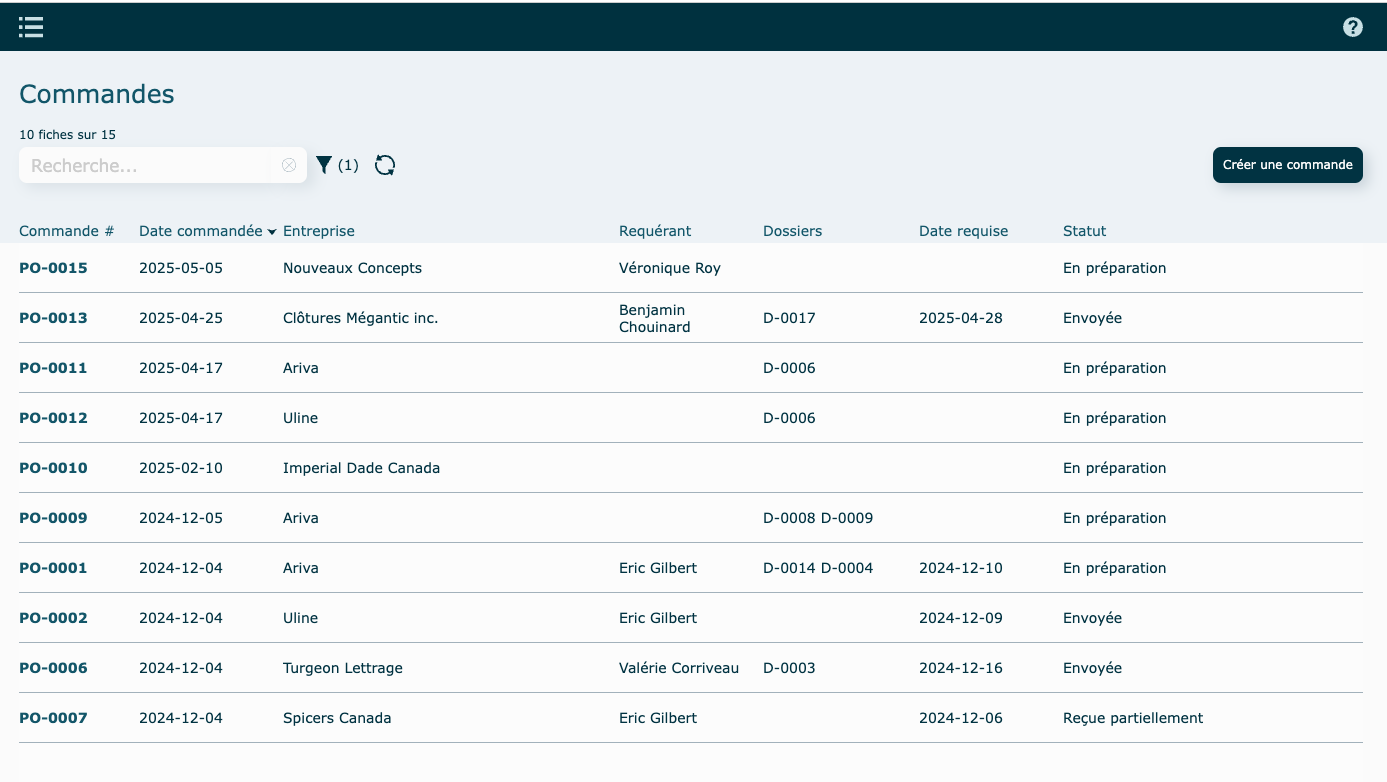The width and height of the screenshot is (1387, 782).
Task: Open order PO-0010 for Imperial Dade
Action: [x=53, y=468]
